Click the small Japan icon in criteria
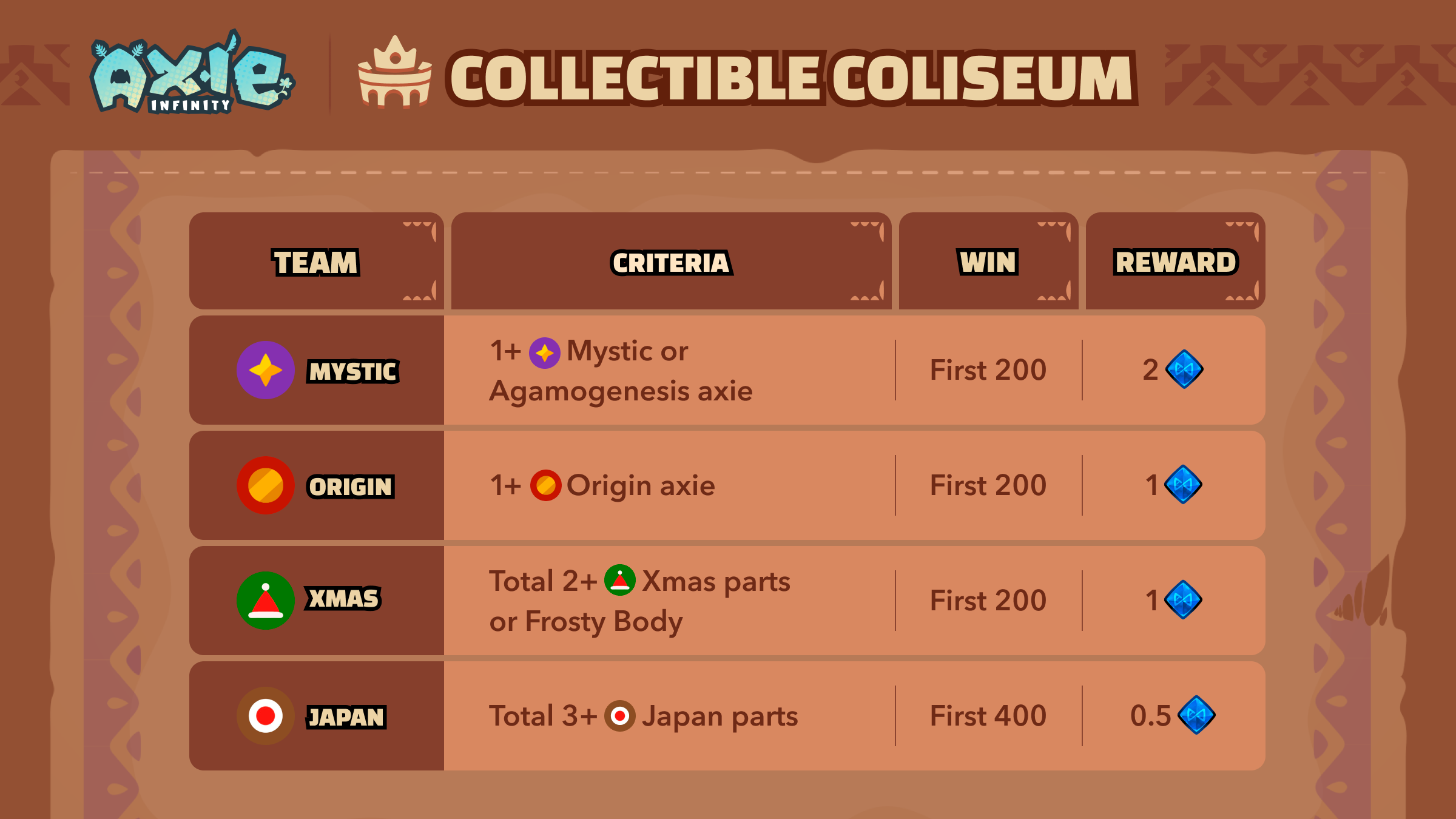This screenshot has height=819, width=1456. click(x=619, y=716)
